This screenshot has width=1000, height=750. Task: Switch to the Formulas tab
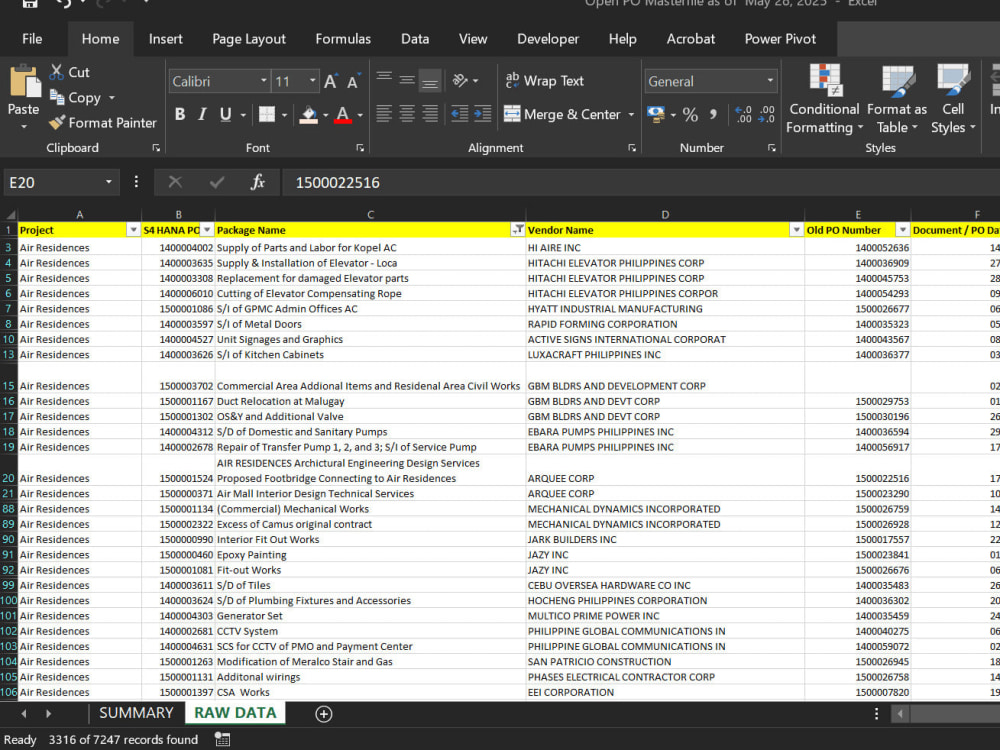coord(343,39)
